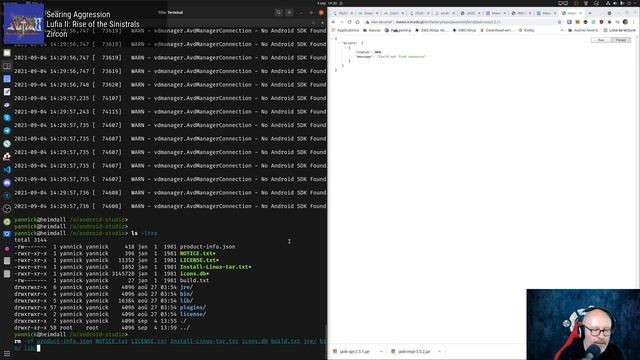Open the terminal hamburger menu
Image resolution: width=640 pixels, height=360 pixels.
pyautogui.click(x=289, y=13)
